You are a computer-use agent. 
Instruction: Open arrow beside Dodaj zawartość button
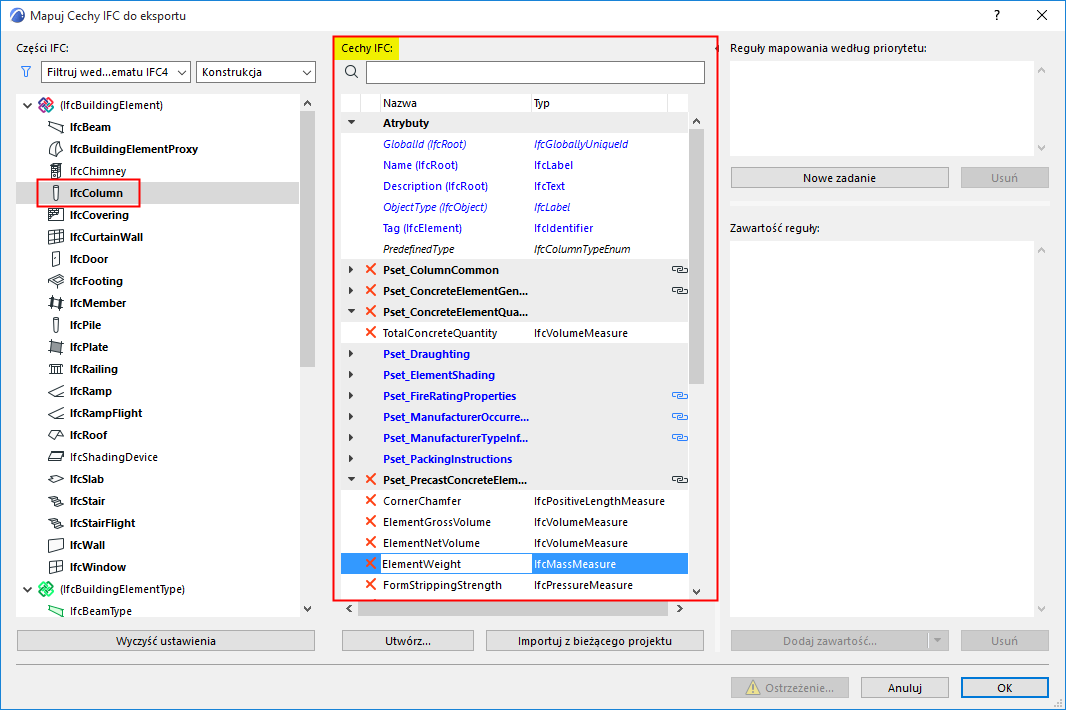(x=938, y=641)
